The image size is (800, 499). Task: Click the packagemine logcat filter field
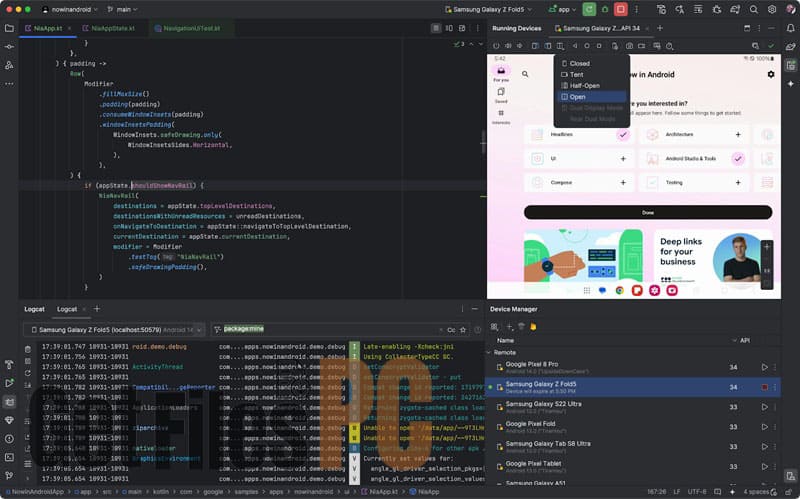[x=327, y=330]
